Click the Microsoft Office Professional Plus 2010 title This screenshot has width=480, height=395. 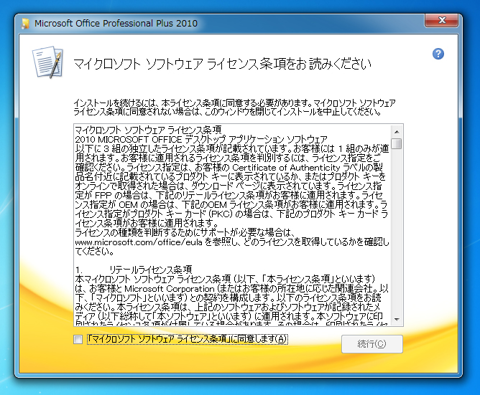click(x=116, y=23)
